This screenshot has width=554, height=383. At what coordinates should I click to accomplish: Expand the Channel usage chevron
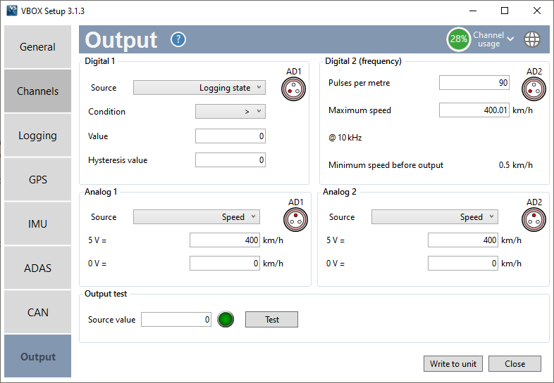(x=510, y=39)
